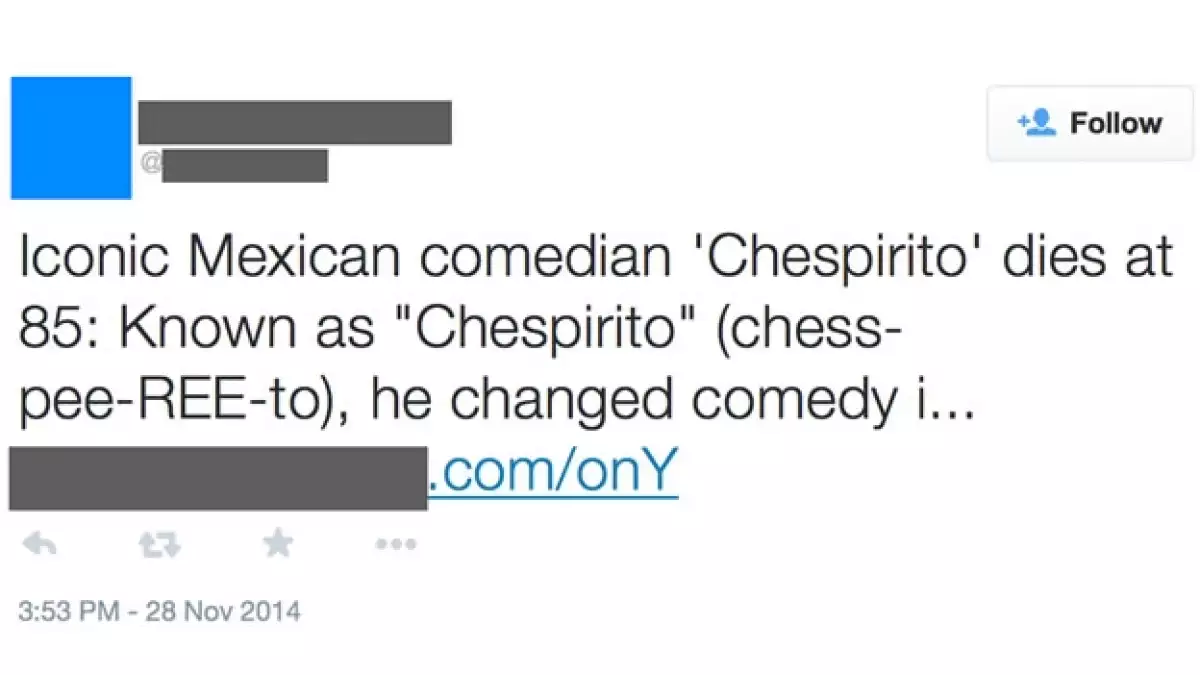Click the redacted display name
This screenshot has height=675, width=1200.
pos(294,122)
